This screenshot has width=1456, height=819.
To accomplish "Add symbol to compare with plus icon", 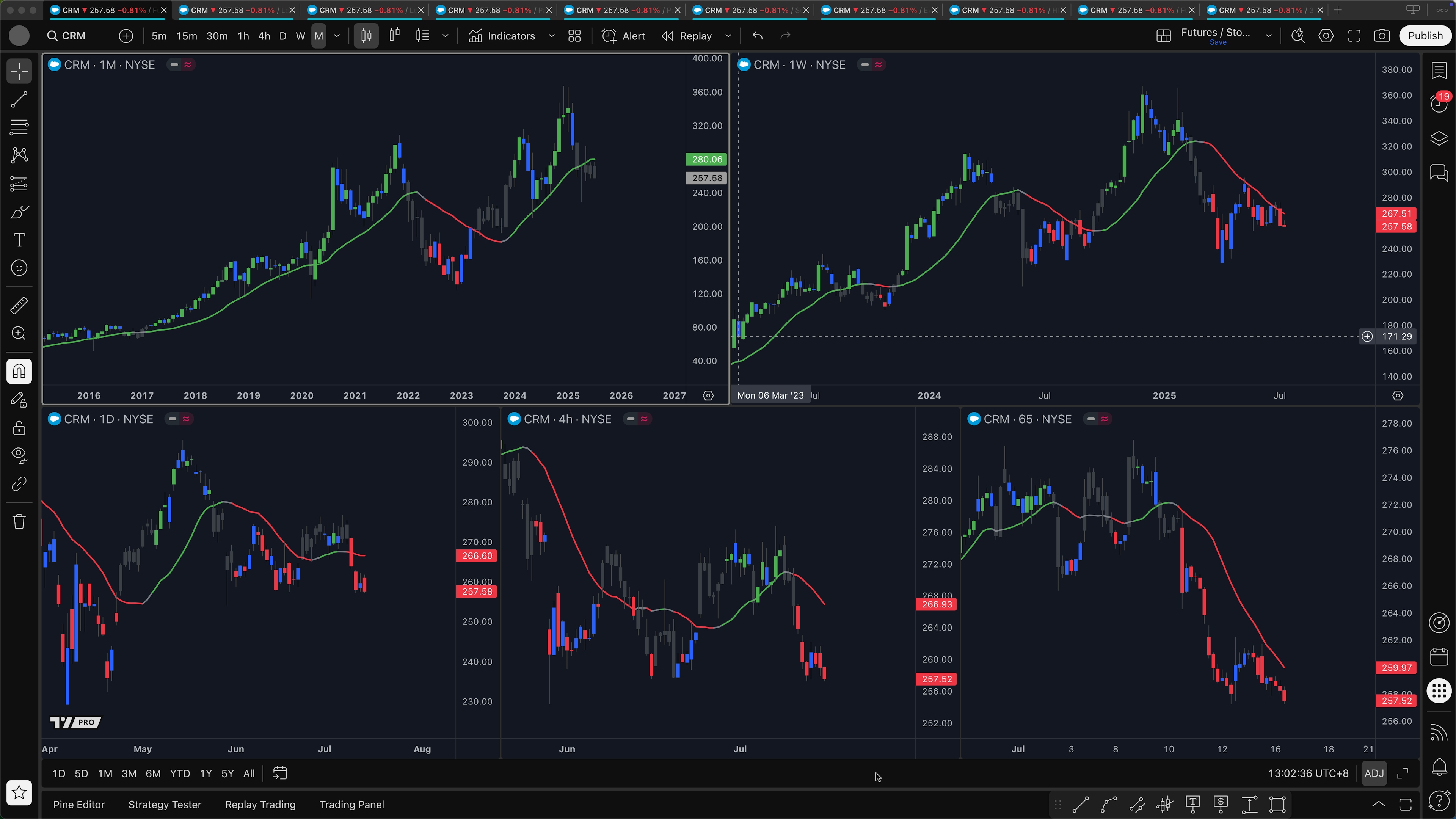I will pos(126,36).
